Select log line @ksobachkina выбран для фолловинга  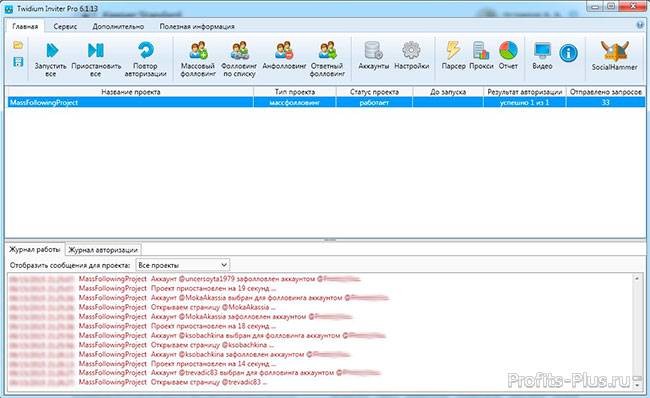point(197,335)
